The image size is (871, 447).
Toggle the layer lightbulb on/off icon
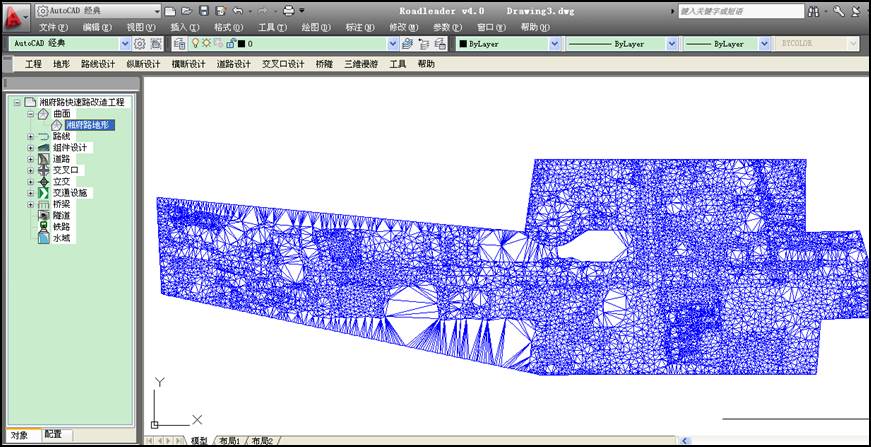195,44
